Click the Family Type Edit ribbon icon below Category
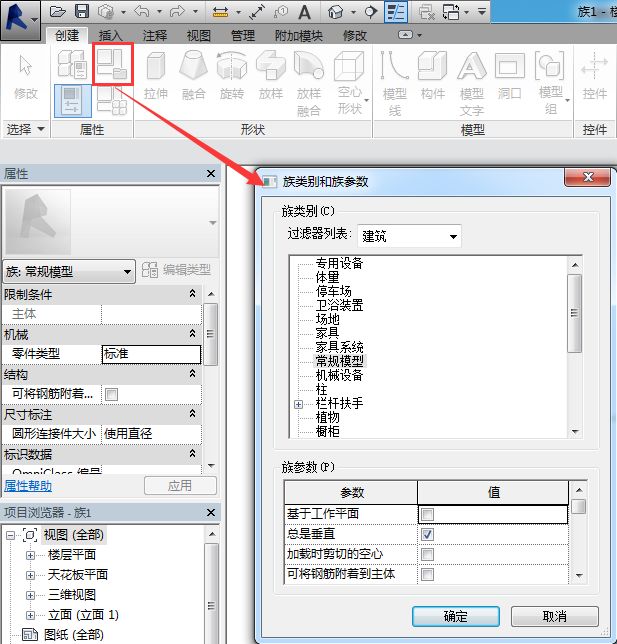This screenshot has width=617, height=644. tap(112, 101)
